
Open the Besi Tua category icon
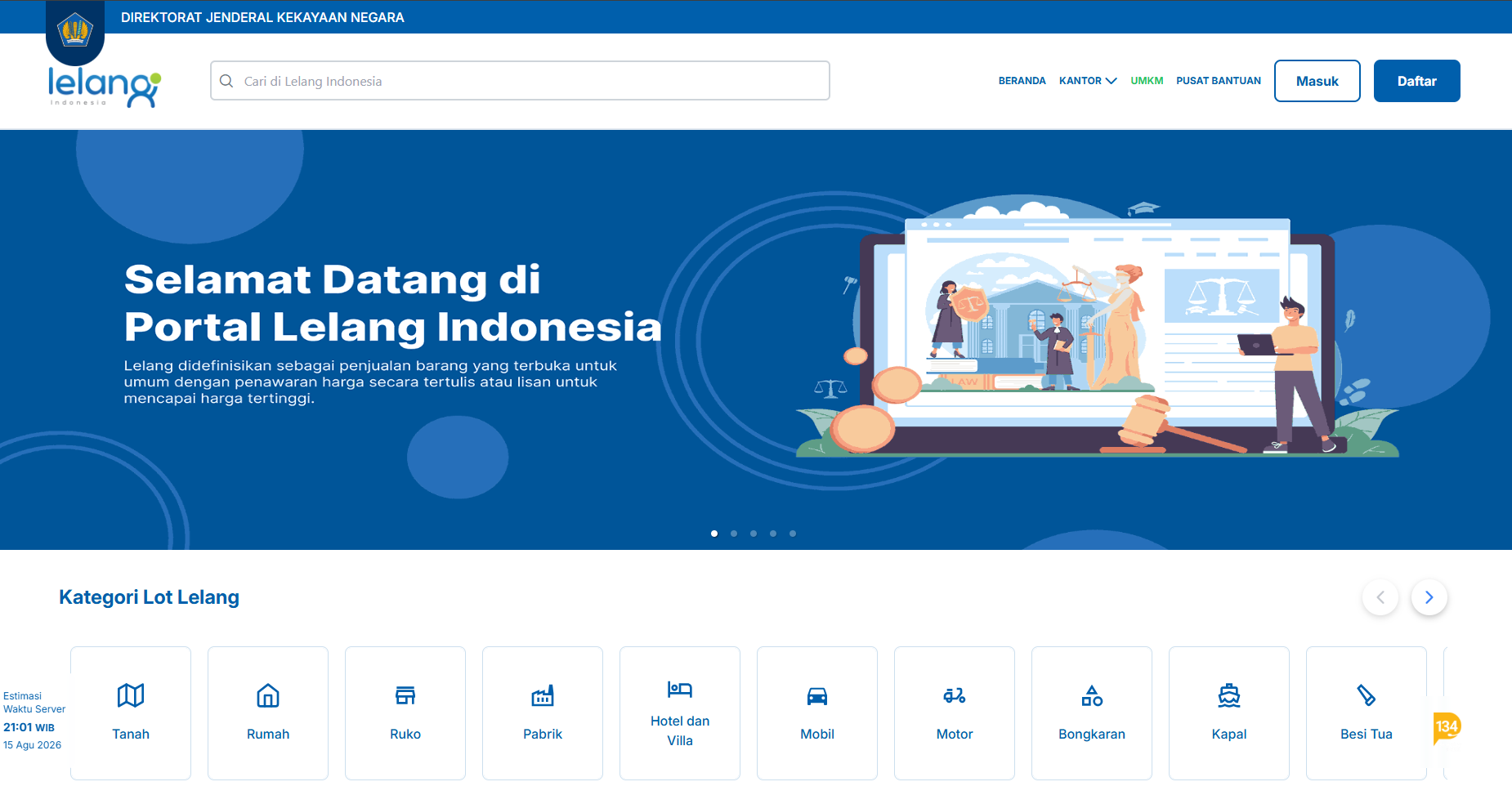coord(1367,695)
